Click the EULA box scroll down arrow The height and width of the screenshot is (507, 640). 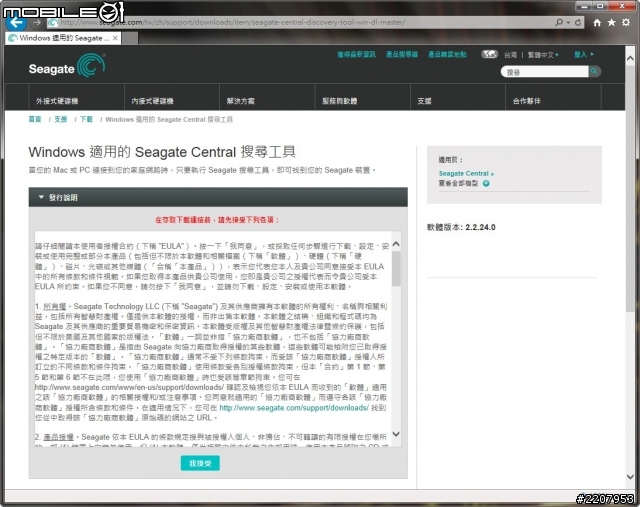pyautogui.click(x=396, y=434)
